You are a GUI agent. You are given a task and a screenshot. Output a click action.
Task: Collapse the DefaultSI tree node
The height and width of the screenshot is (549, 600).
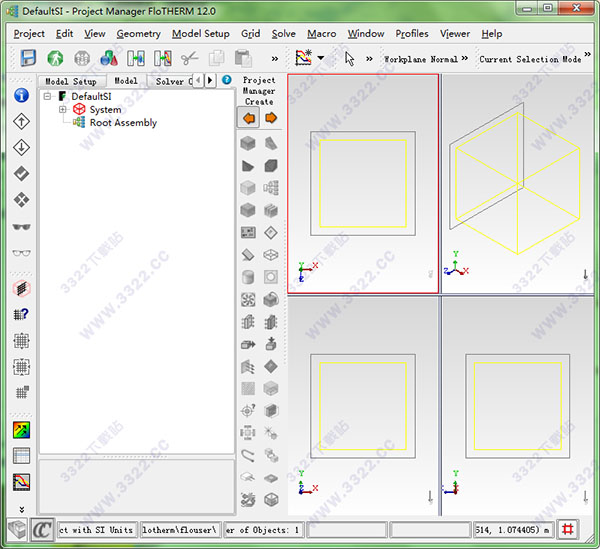coord(47,97)
